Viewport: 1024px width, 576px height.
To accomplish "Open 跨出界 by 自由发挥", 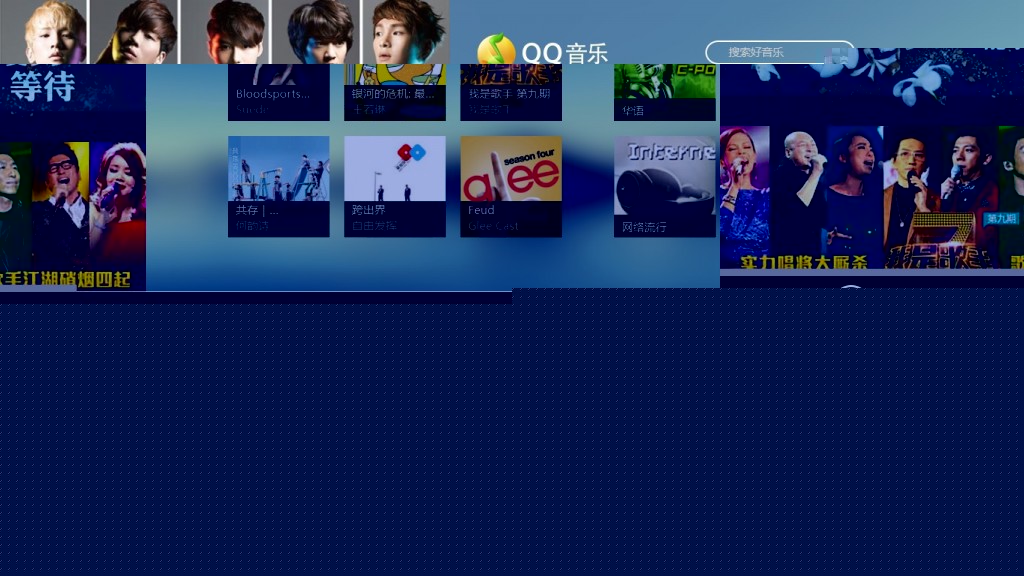I will pyautogui.click(x=394, y=185).
